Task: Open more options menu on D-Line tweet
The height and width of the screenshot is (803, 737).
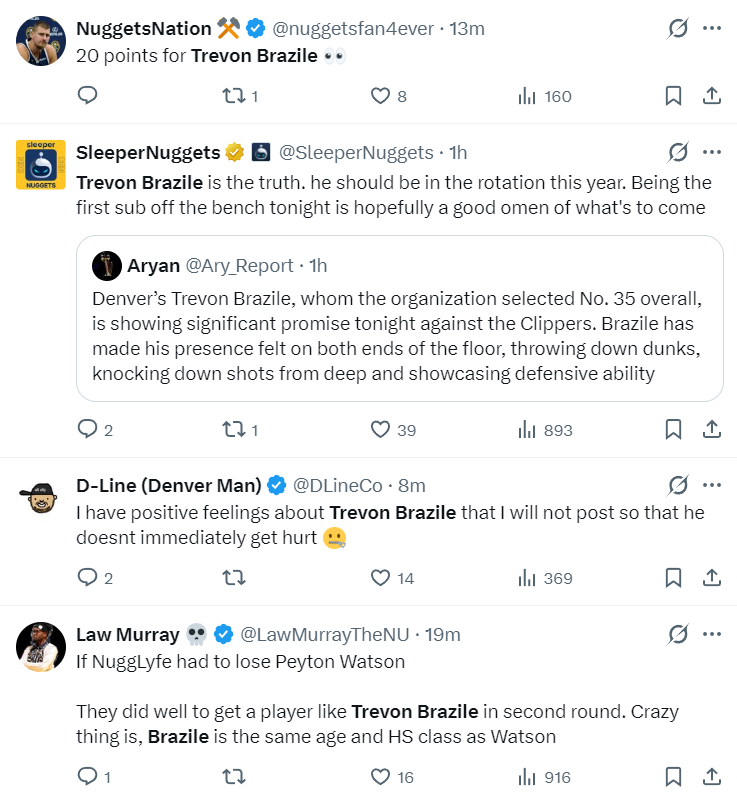Action: click(712, 485)
